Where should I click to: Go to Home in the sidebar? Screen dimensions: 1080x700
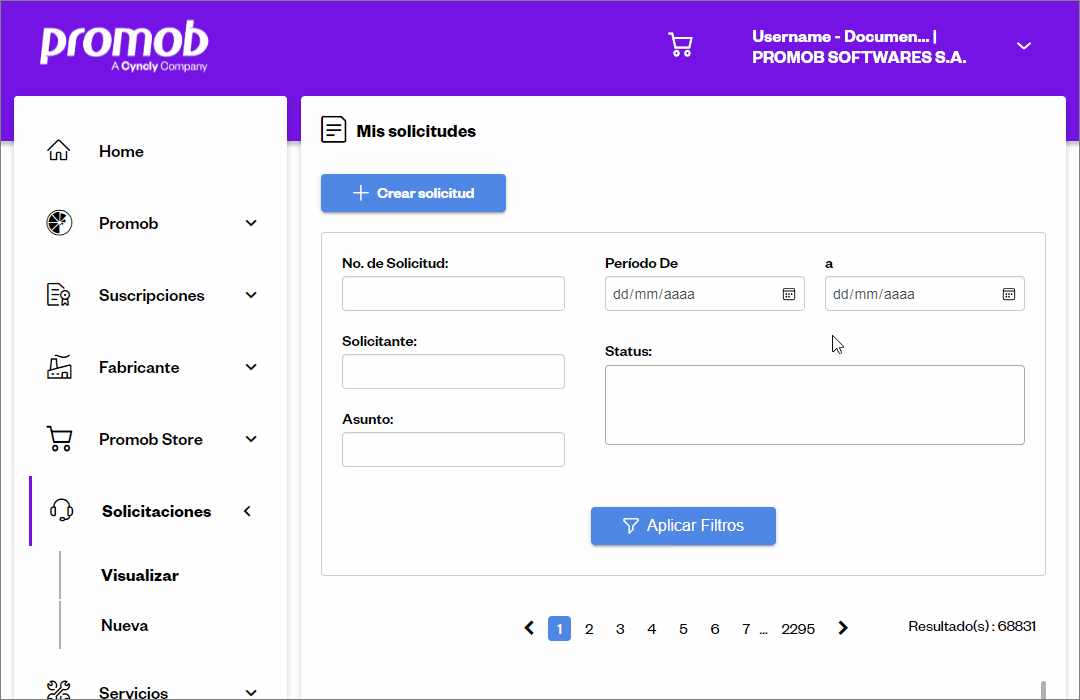point(121,152)
